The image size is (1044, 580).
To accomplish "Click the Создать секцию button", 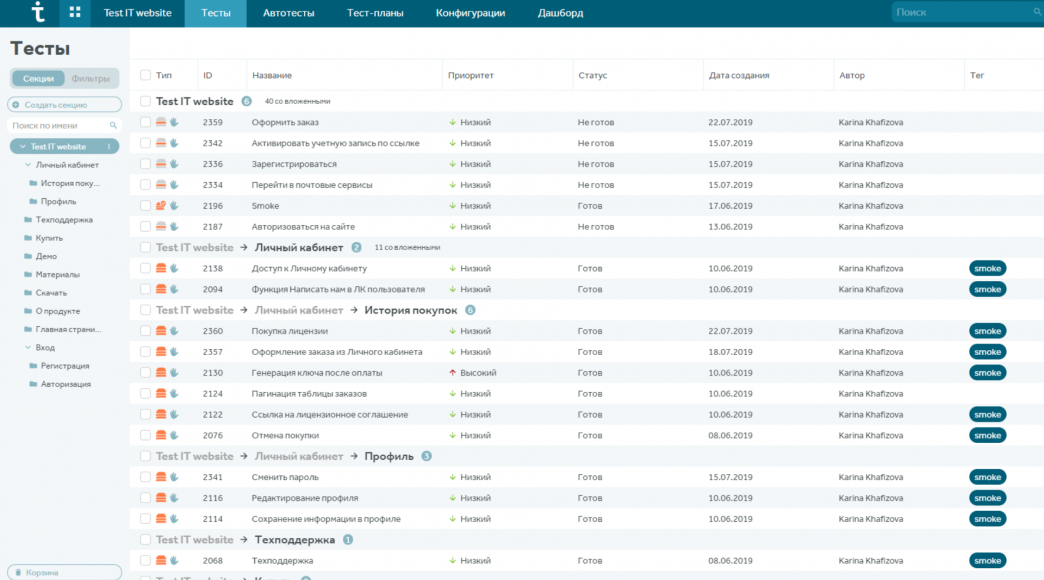I will tap(64, 105).
